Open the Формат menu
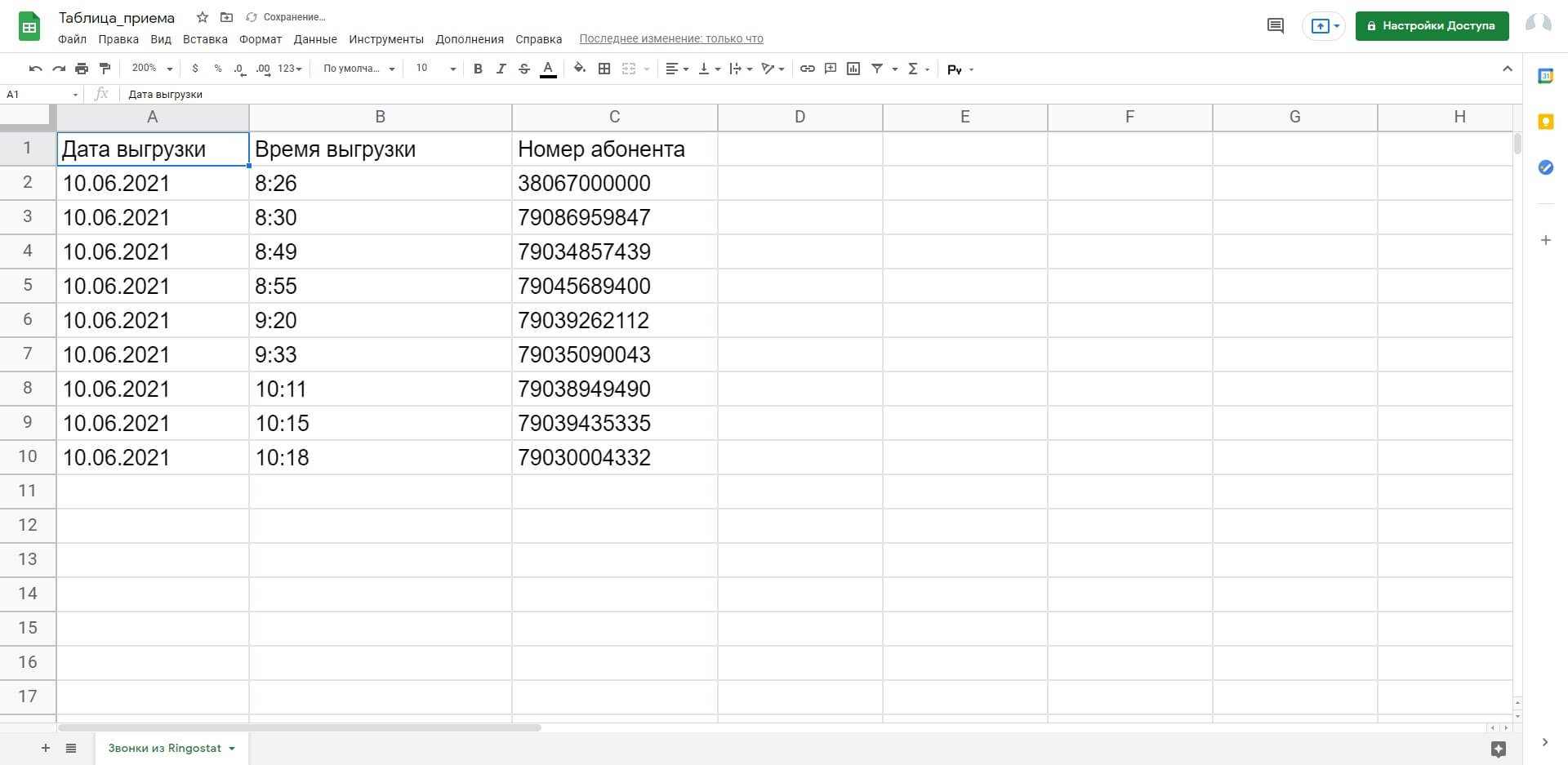1568x765 pixels. (261, 39)
